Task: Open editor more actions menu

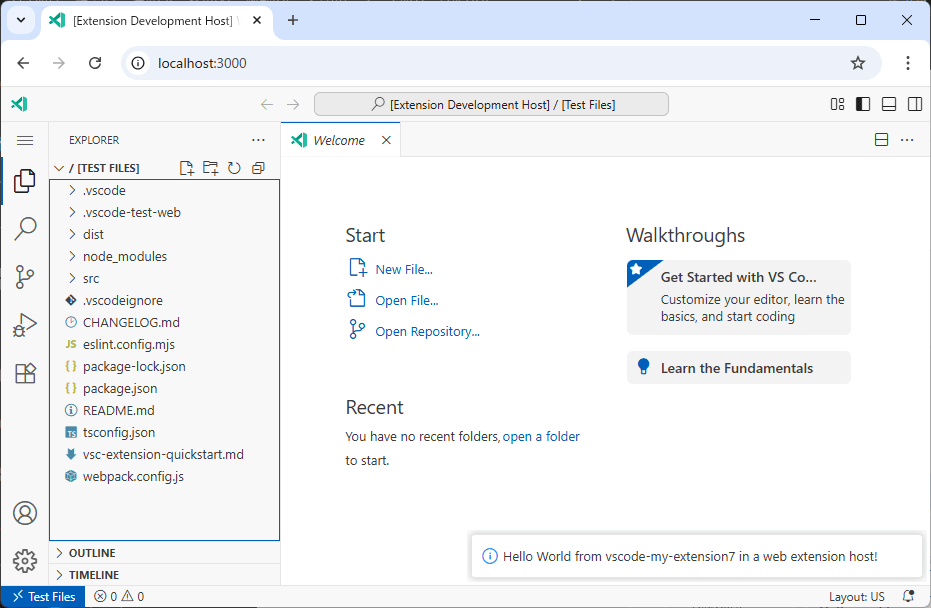Action: coord(907,140)
